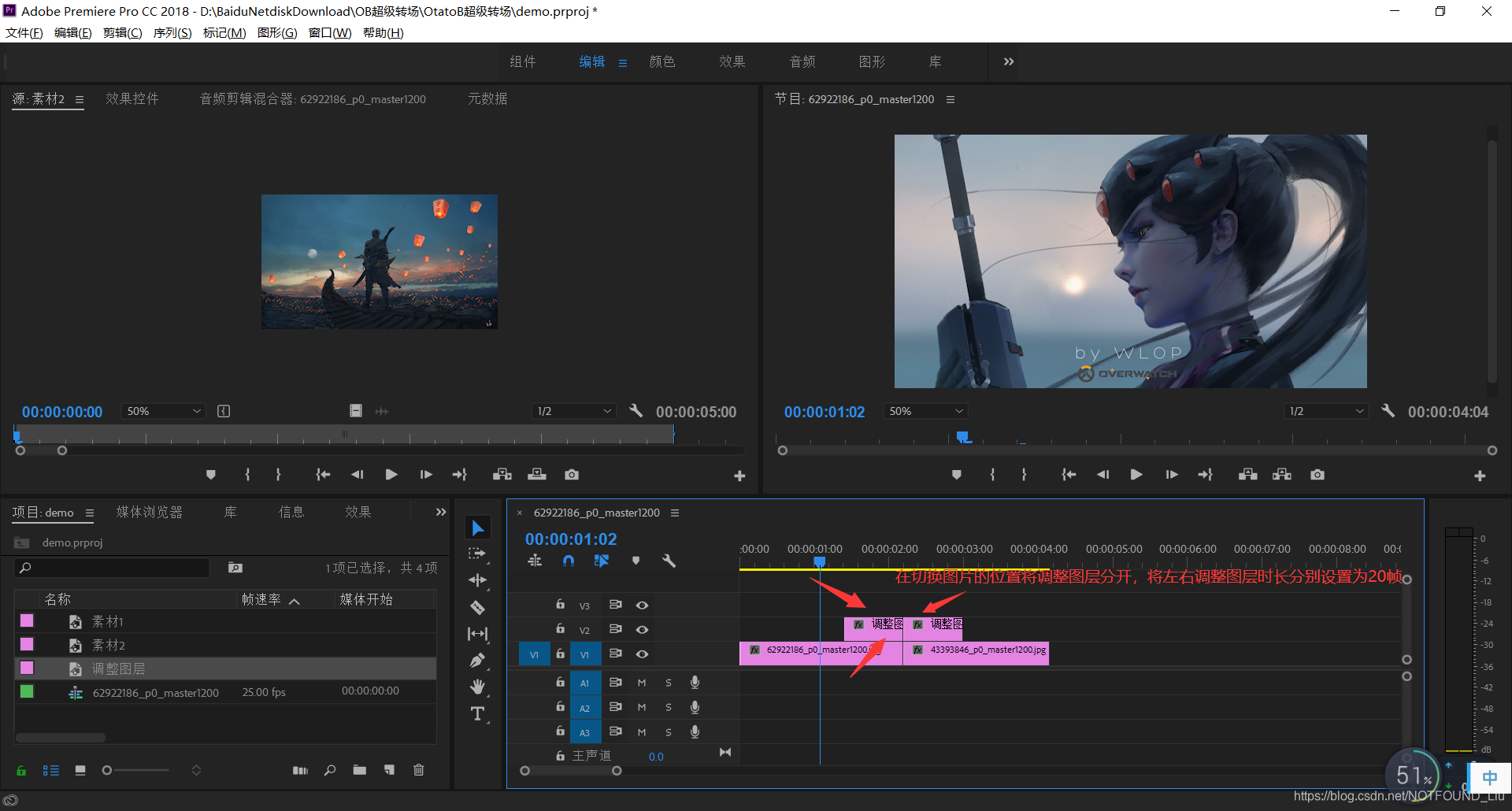
Task: Mute audio track A1
Action: tap(642, 683)
